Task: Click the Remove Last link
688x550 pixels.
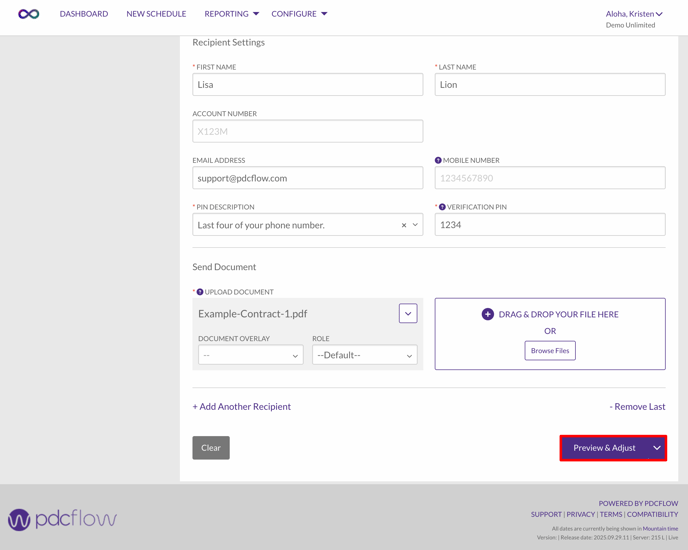Action: click(637, 407)
